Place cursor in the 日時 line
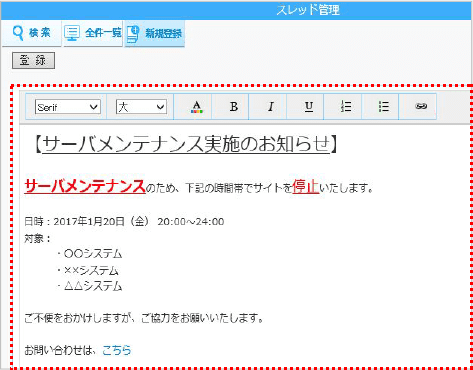This screenshot has height=370, width=473. coord(124,221)
